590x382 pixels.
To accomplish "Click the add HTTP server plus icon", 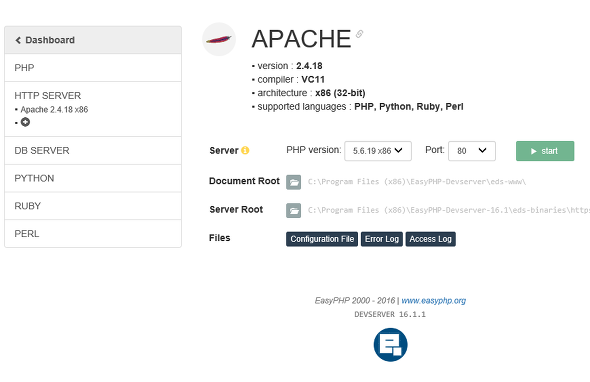I will click(x=25, y=122).
